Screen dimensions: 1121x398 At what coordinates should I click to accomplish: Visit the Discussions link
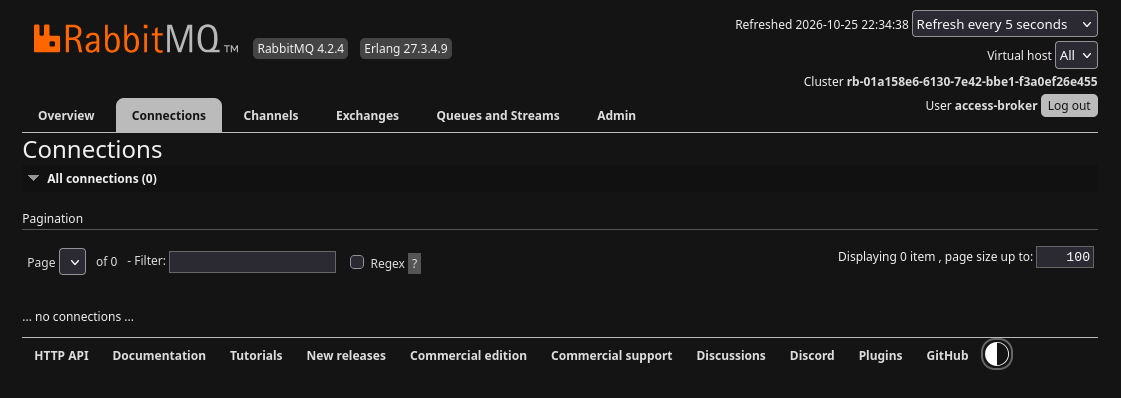pyautogui.click(x=731, y=355)
